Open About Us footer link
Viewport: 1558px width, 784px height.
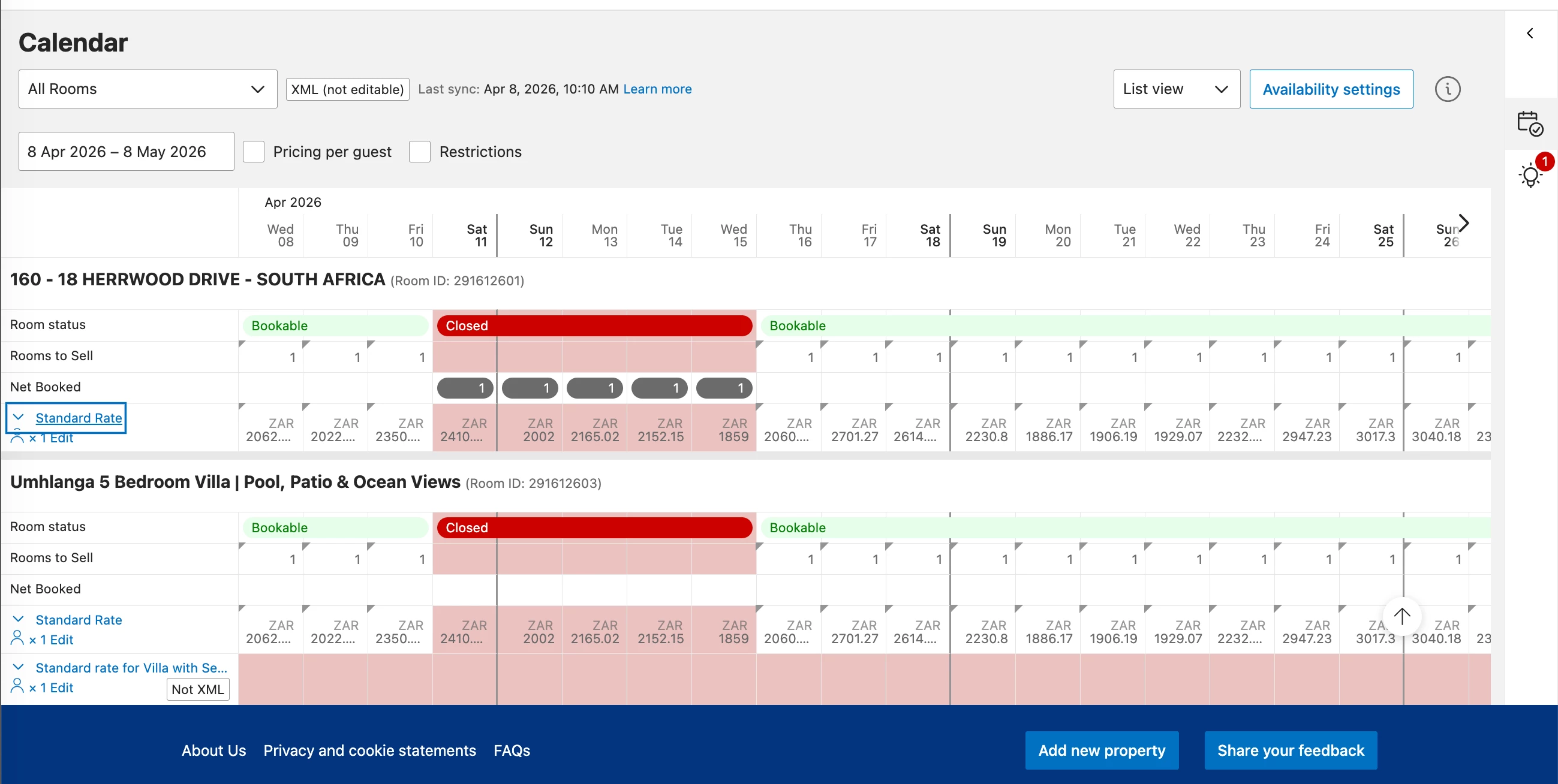coord(213,750)
